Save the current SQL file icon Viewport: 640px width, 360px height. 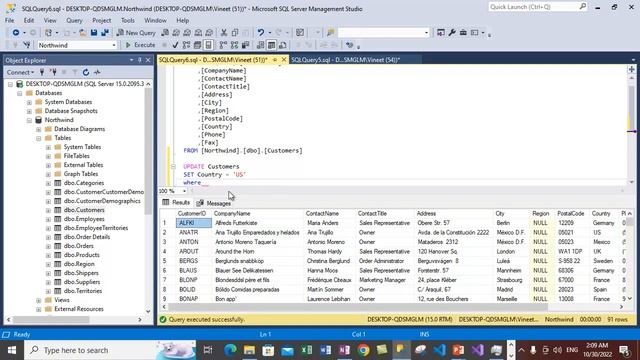[x=94, y=33]
